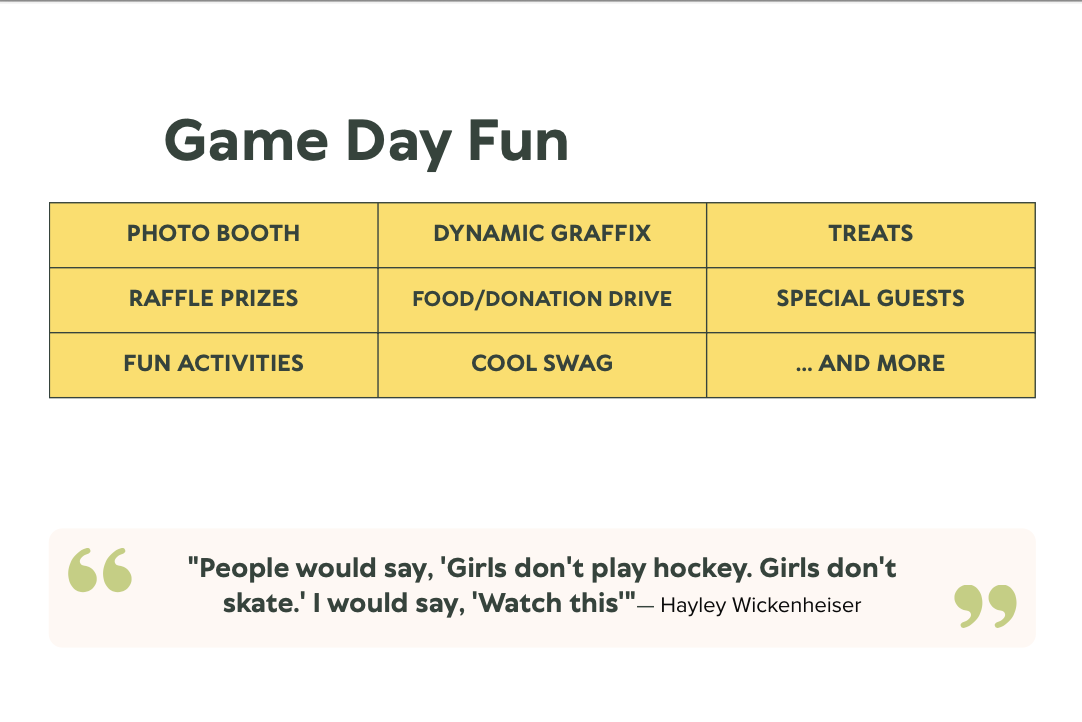Click the SPECIAL GUESTS table cell
The width and height of the screenshot is (1082, 722).
click(x=870, y=299)
